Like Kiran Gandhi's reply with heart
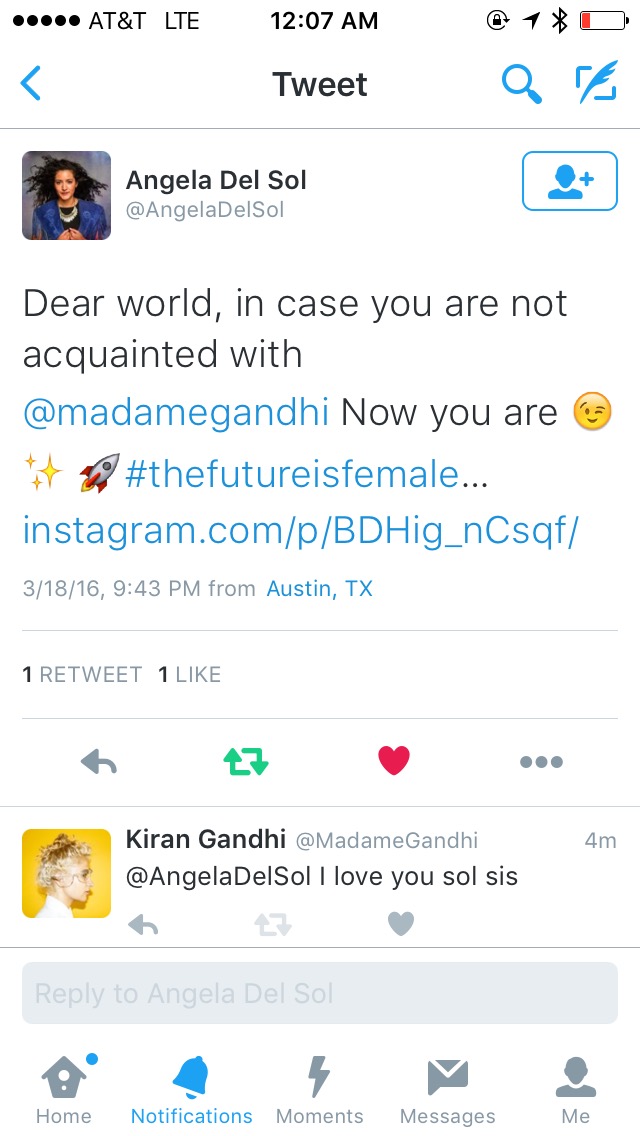This screenshot has width=640, height=1136. [x=400, y=924]
